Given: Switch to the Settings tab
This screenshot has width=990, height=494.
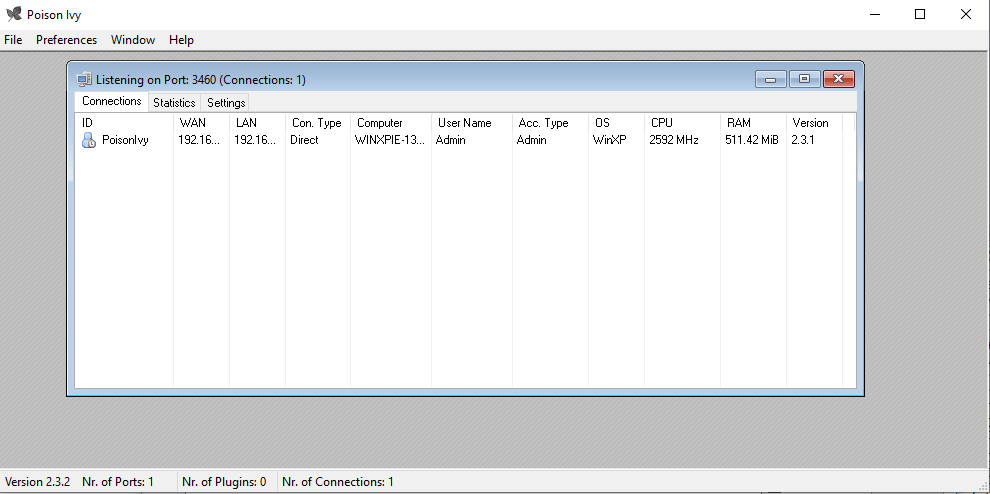Looking at the screenshot, I should click(226, 103).
